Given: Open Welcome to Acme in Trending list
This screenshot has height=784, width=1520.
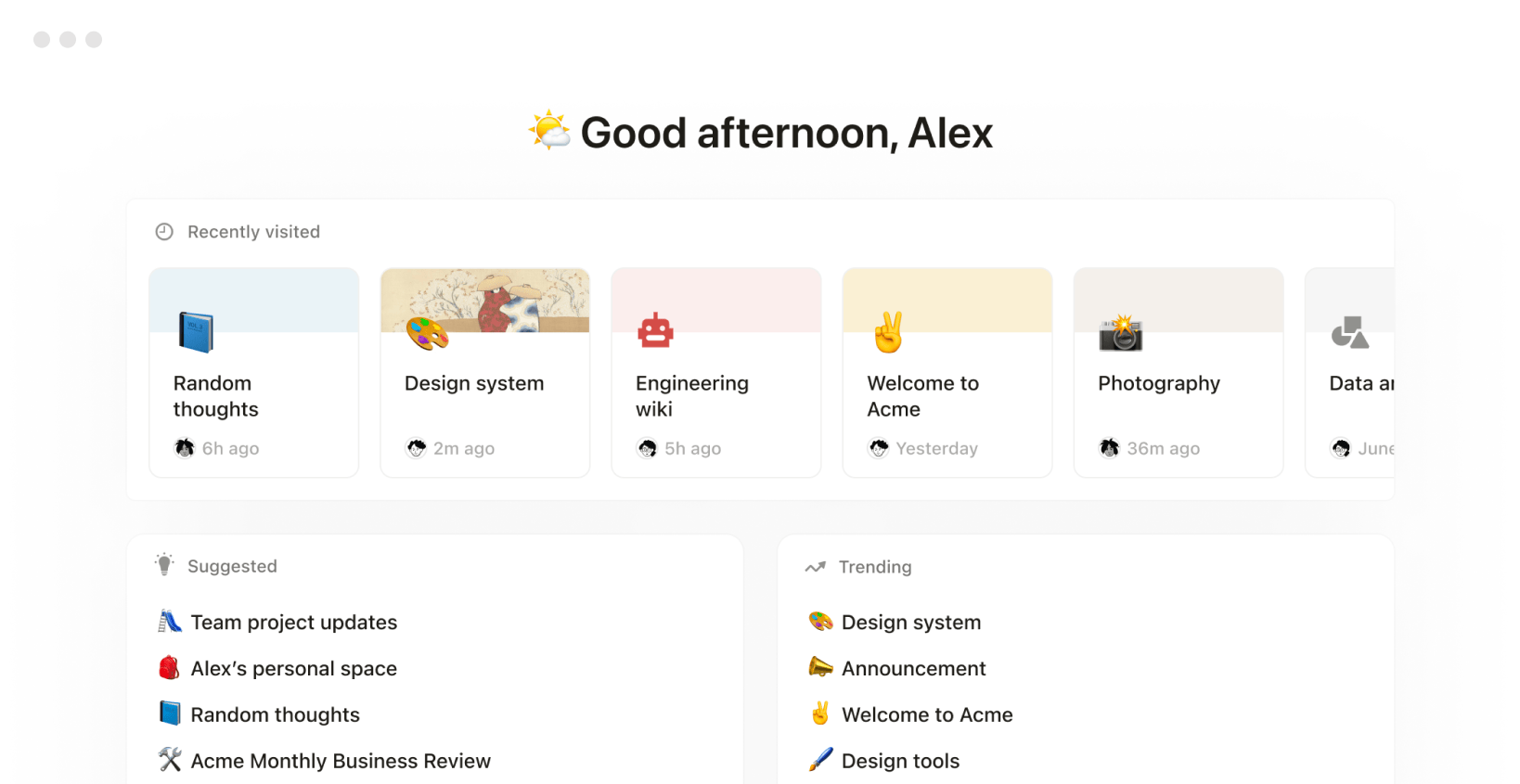Looking at the screenshot, I should [x=926, y=715].
